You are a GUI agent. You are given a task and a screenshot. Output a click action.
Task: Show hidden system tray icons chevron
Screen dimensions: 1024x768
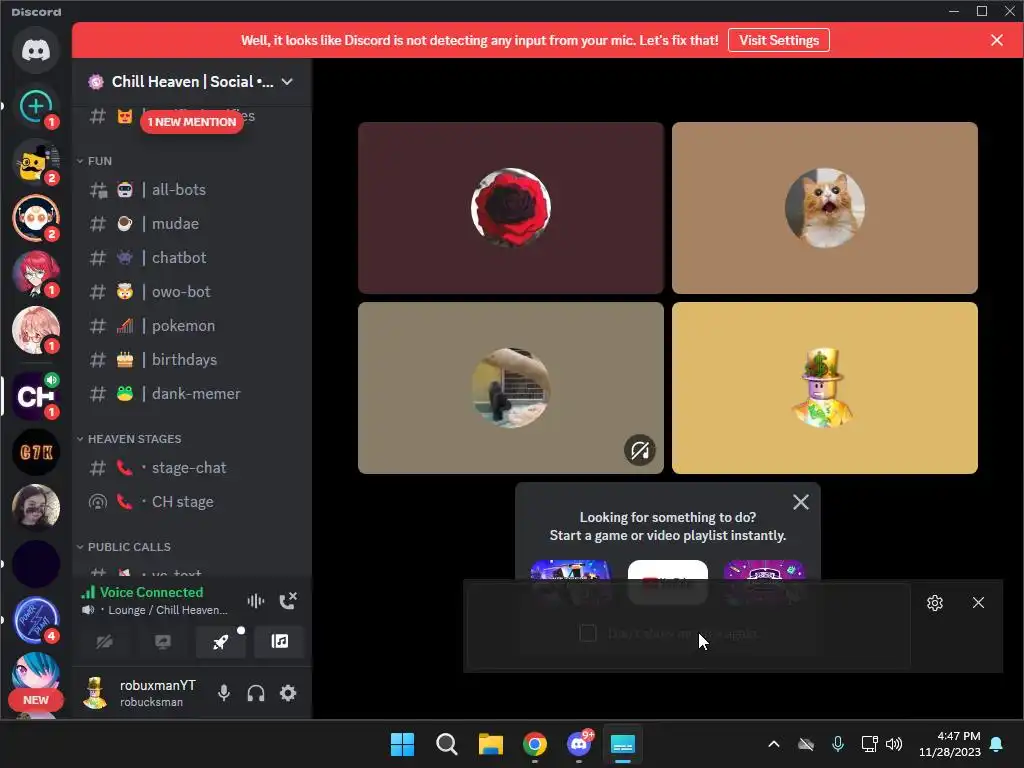click(774, 744)
